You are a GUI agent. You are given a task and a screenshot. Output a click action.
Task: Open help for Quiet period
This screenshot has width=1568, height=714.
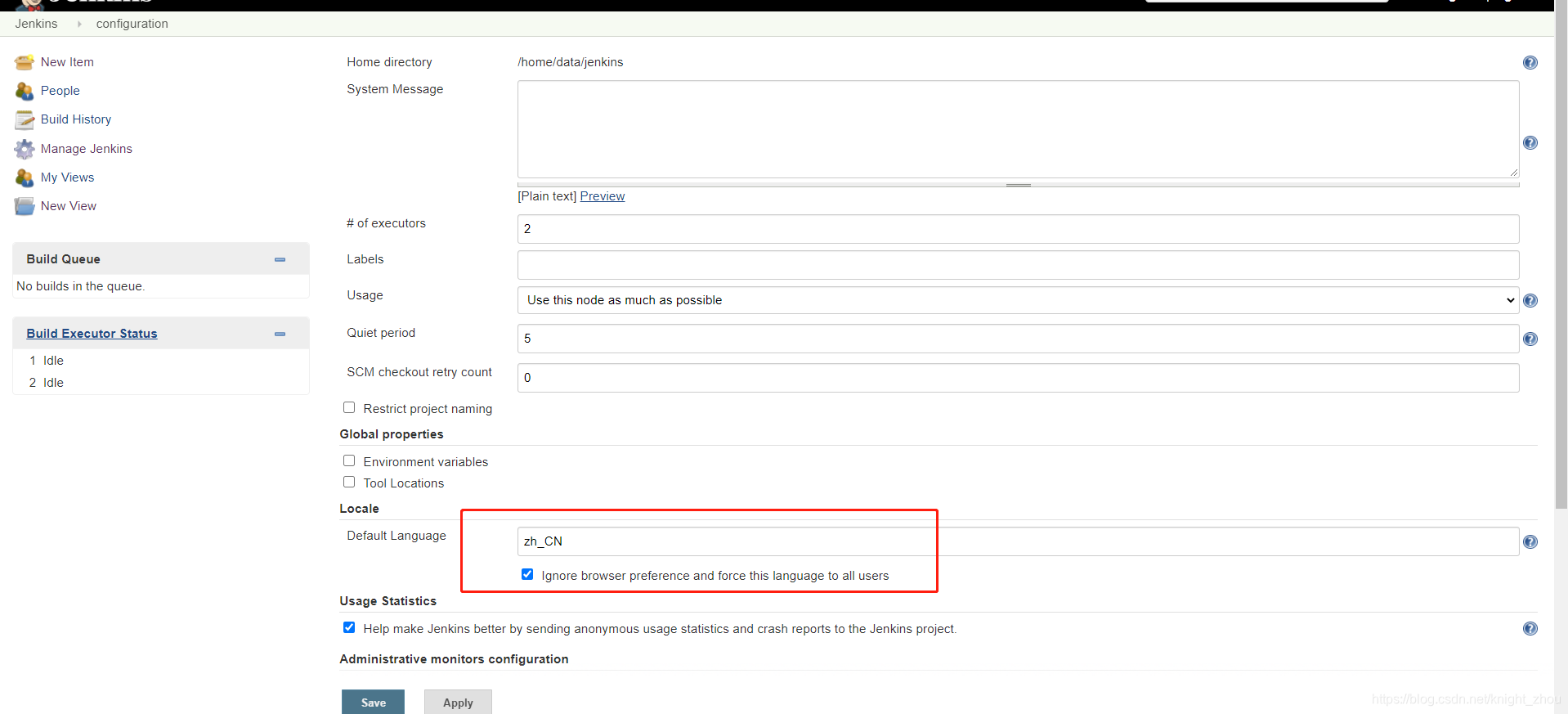(x=1530, y=339)
